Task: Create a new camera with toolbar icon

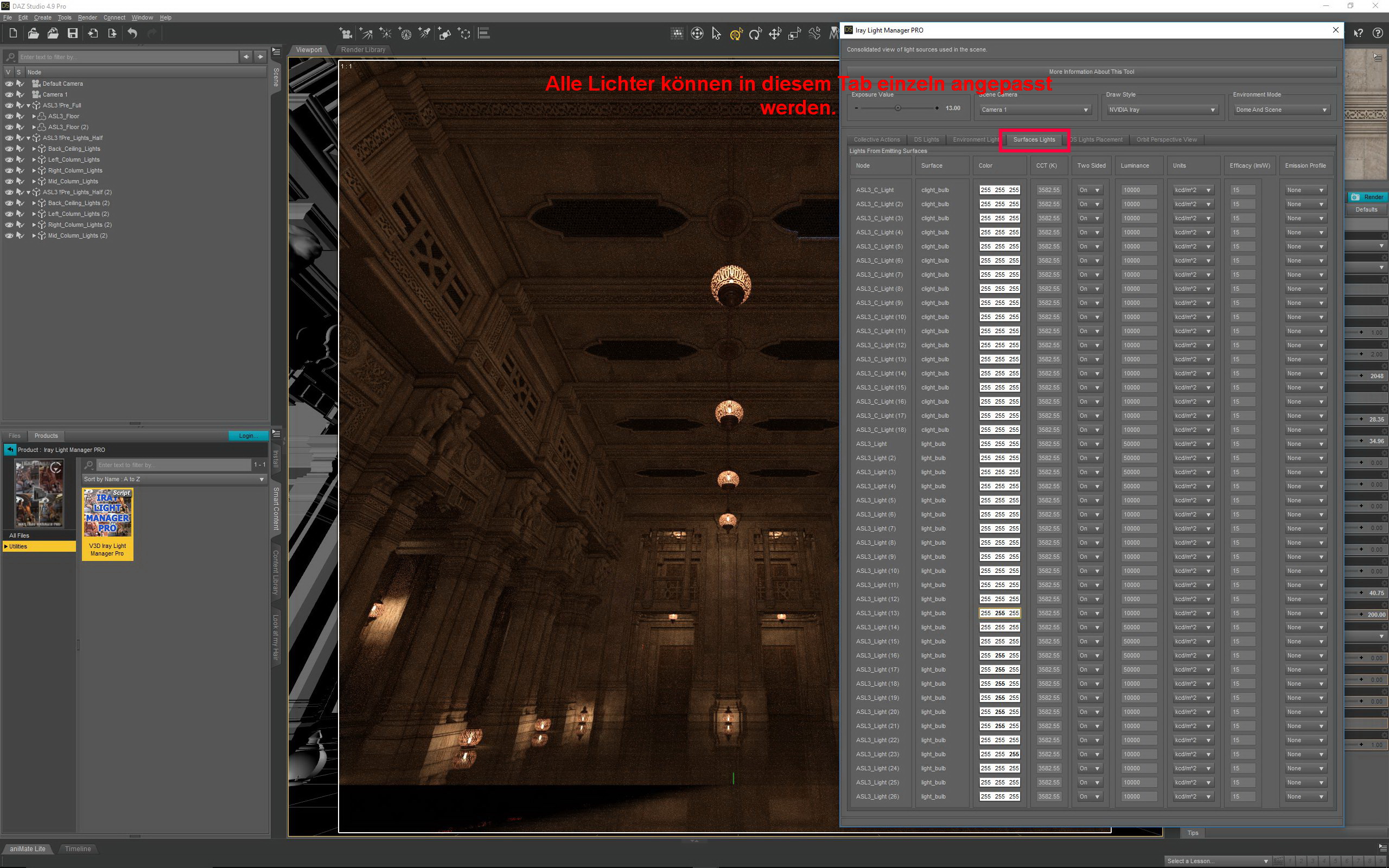Action: click(345, 33)
